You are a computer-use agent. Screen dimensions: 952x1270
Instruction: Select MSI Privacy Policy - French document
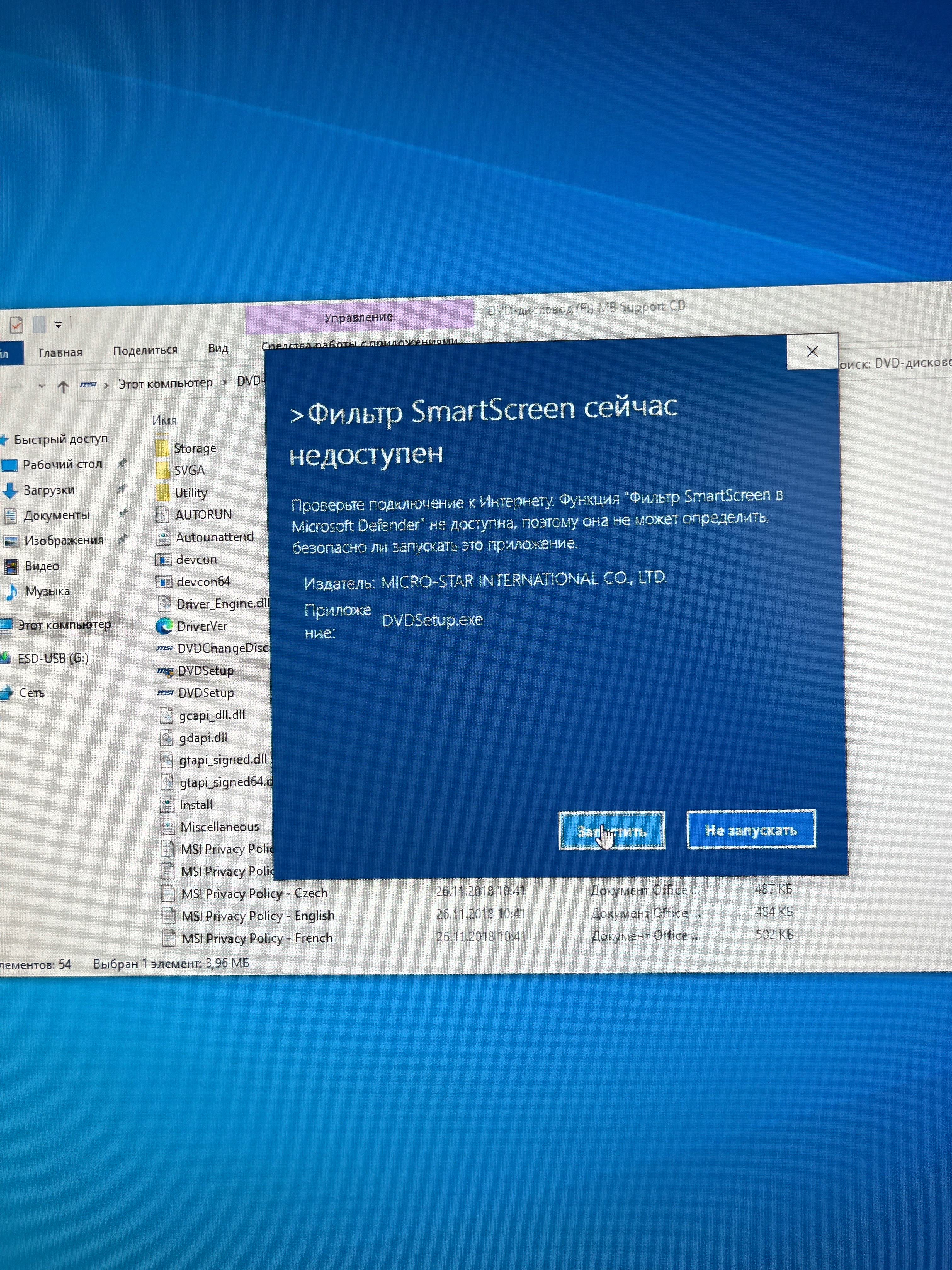click(258, 938)
